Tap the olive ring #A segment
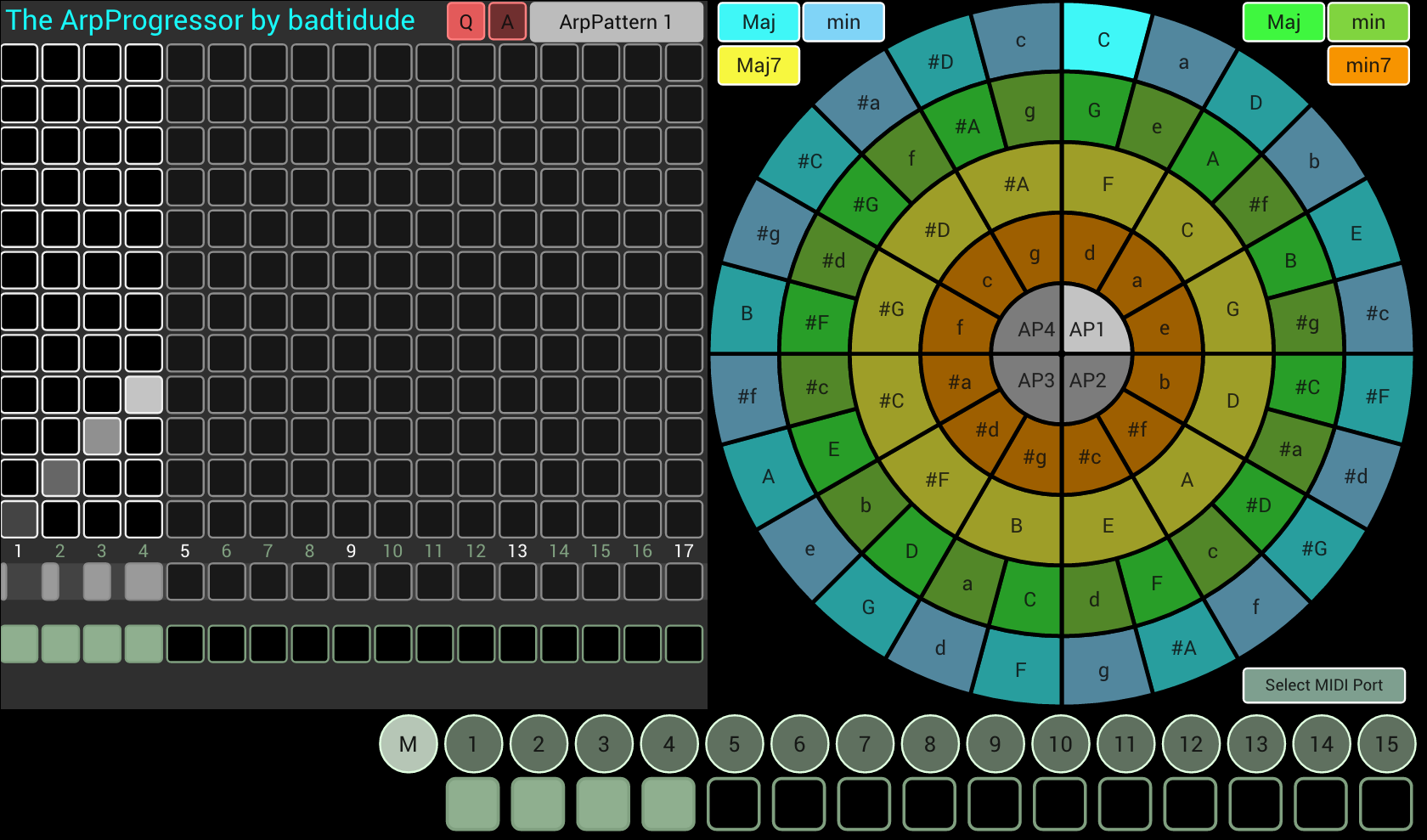Screen dimensions: 1427x840 pyautogui.click(x=1016, y=184)
